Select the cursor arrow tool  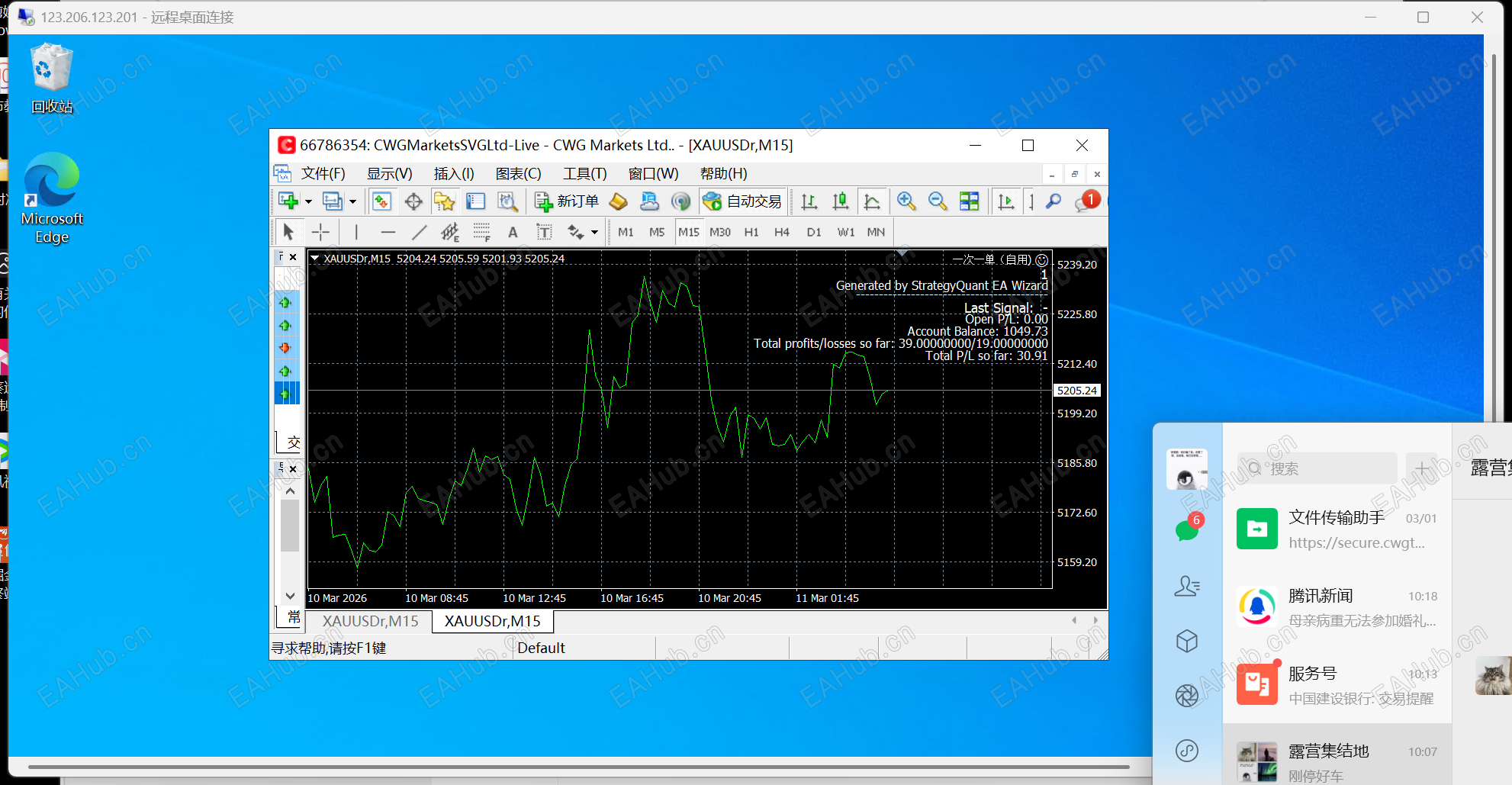[288, 232]
